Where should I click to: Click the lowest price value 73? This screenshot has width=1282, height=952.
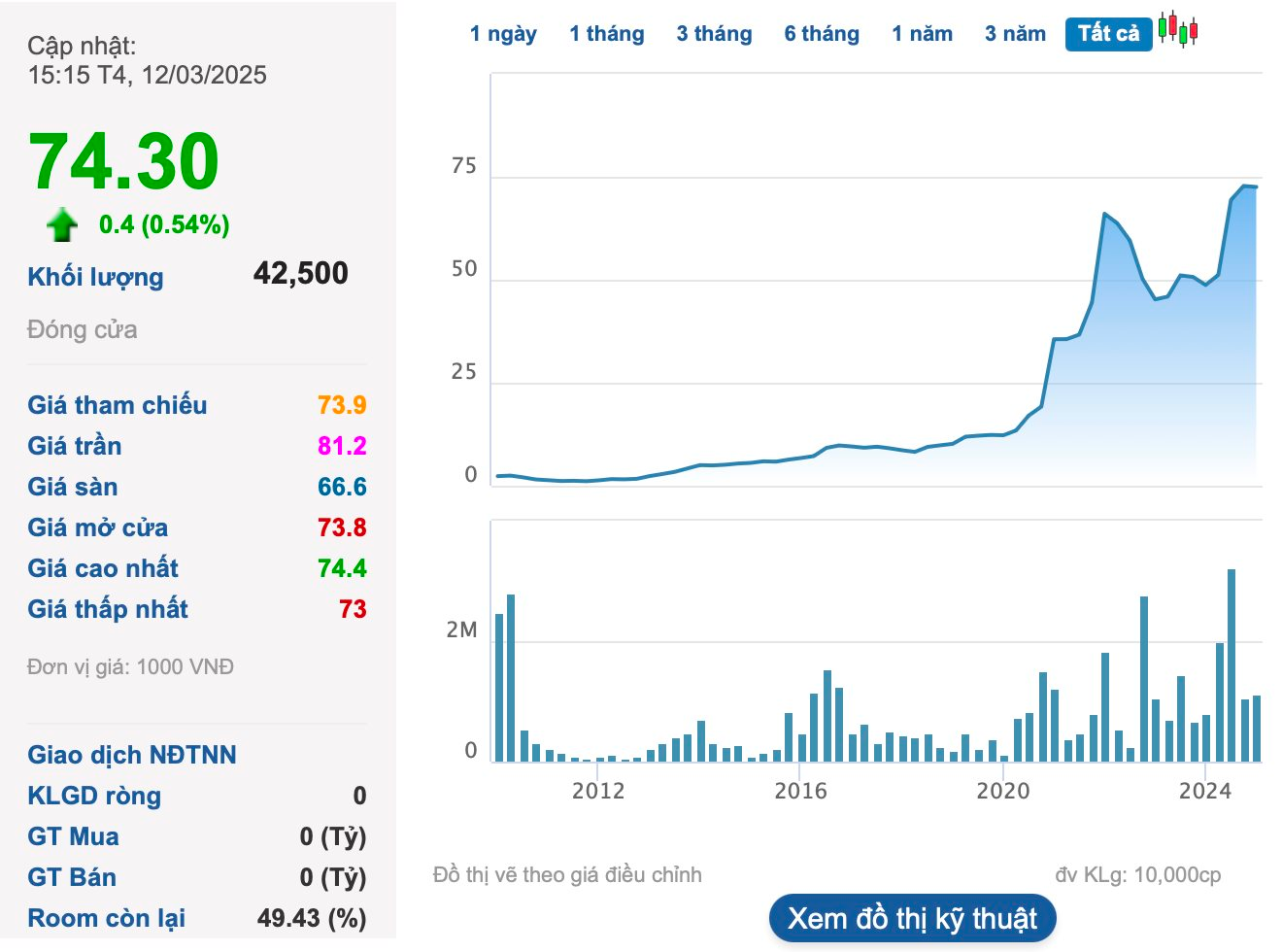point(353,609)
